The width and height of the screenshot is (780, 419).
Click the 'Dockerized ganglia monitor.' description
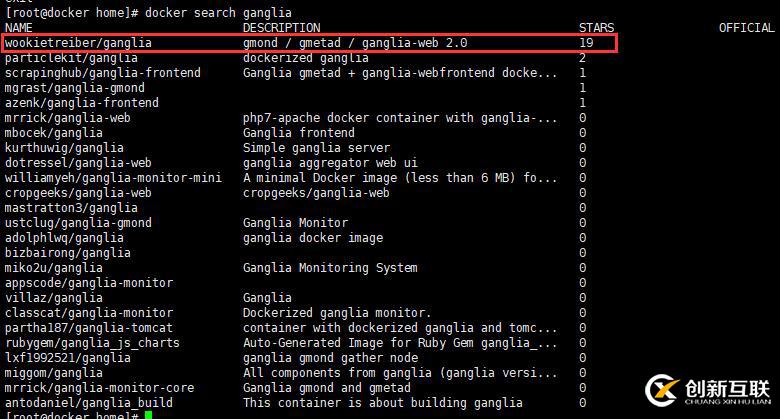tap(337, 313)
